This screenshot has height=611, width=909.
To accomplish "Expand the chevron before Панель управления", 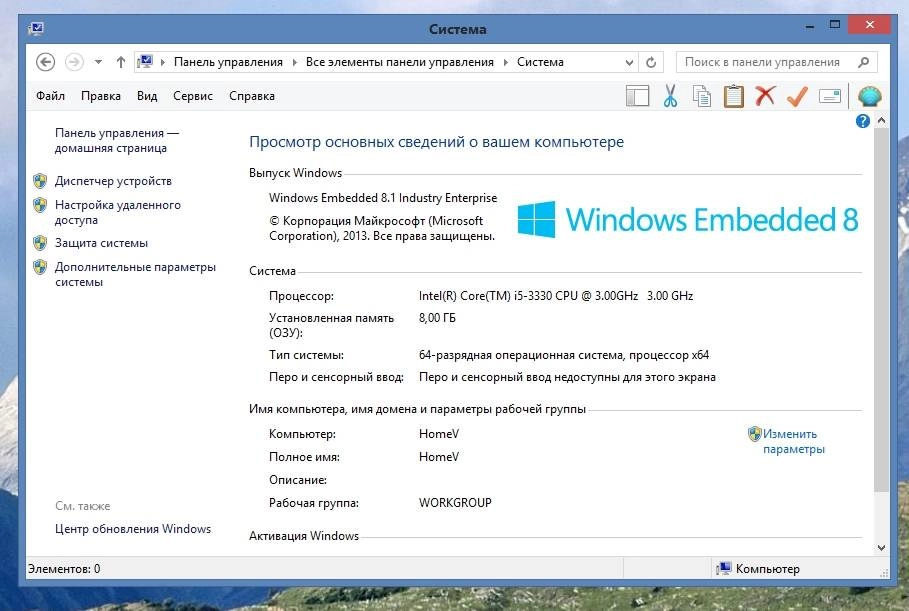I will pyautogui.click(x=163, y=62).
